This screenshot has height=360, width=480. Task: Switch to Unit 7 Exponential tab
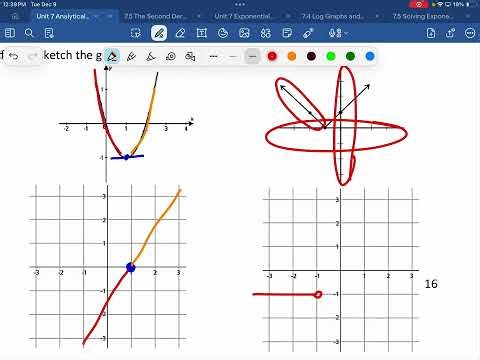[244, 16]
